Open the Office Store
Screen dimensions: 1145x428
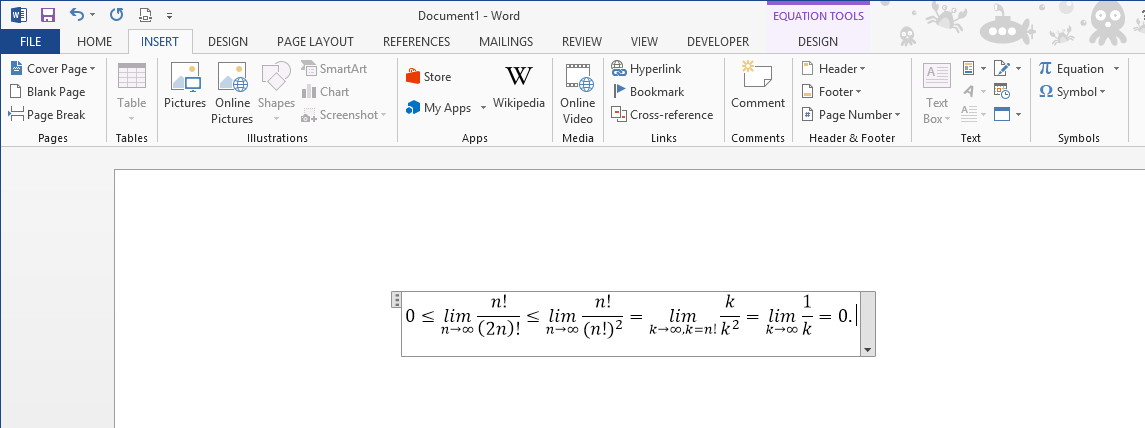[x=429, y=77]
